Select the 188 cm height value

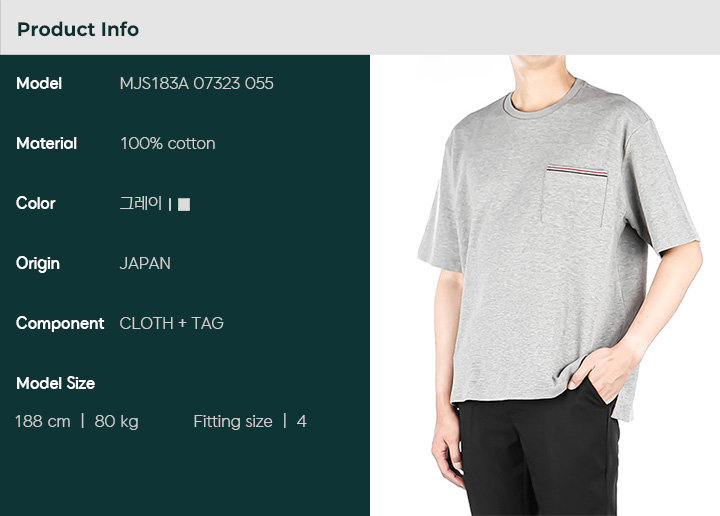tap(43, 421)
